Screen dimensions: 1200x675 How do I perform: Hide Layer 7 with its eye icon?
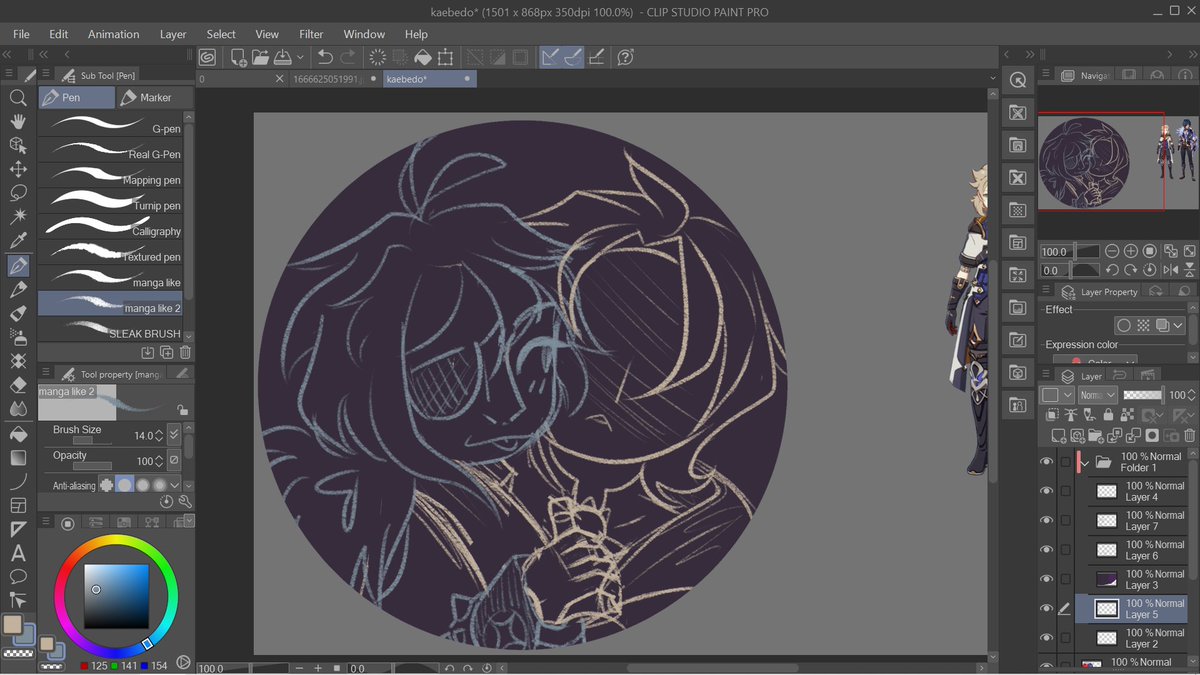tap(1046, 520)
